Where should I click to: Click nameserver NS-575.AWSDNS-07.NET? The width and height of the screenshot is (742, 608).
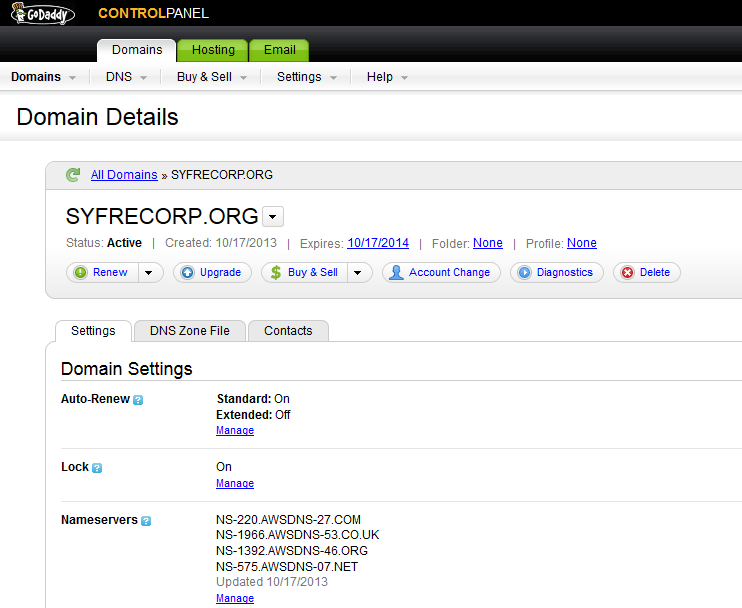(287, 567)
